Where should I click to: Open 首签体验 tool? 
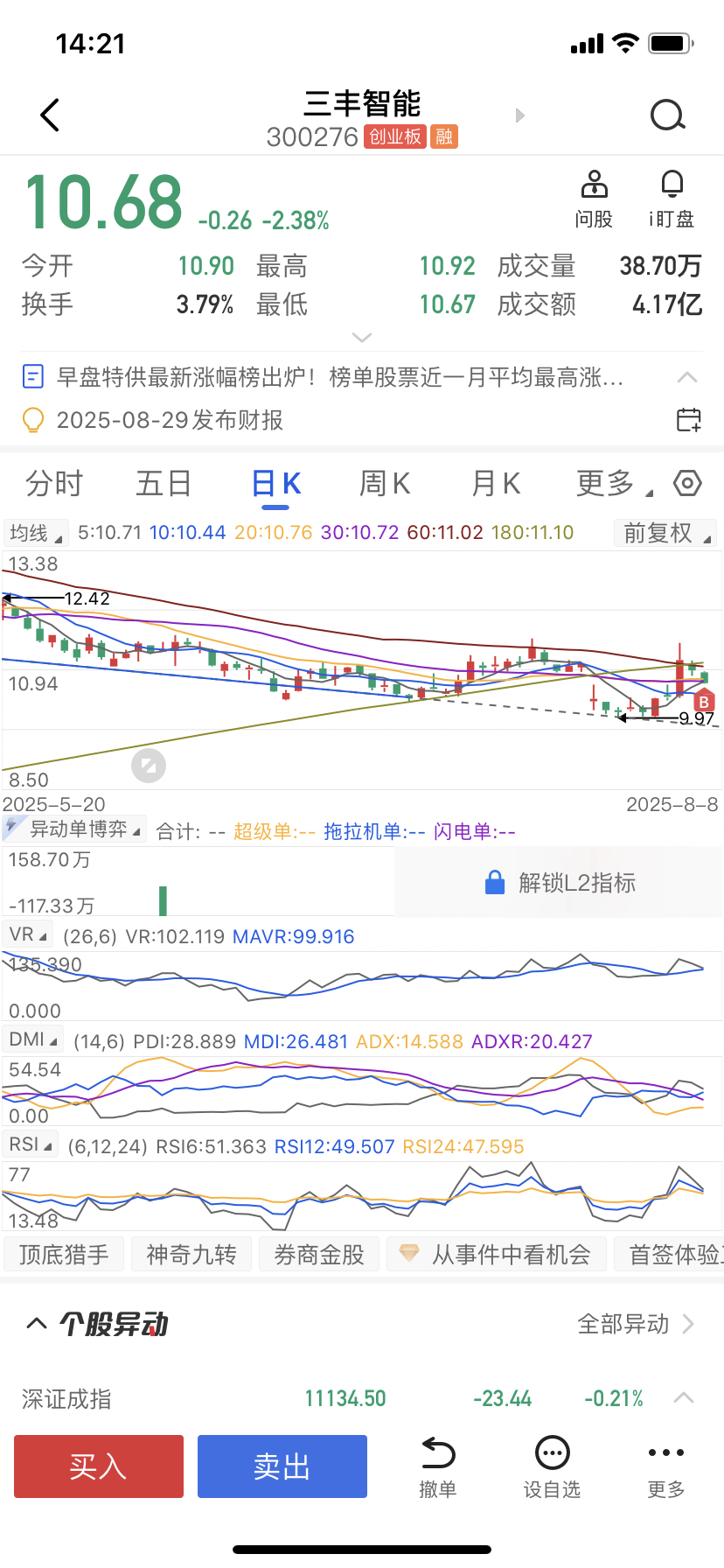tap(669, 1254)
